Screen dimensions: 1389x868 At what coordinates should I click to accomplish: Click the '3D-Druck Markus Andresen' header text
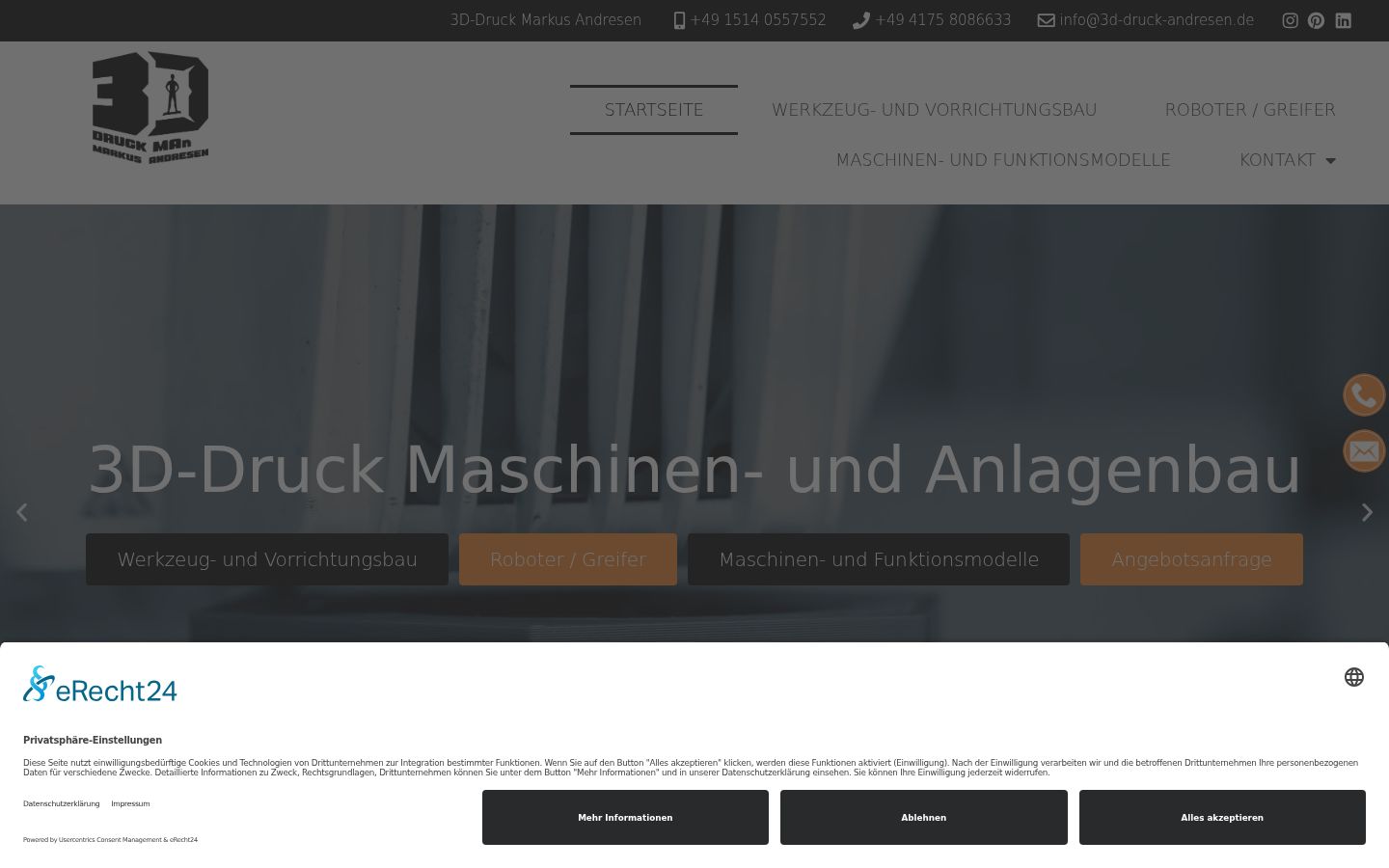click(546, 20)
